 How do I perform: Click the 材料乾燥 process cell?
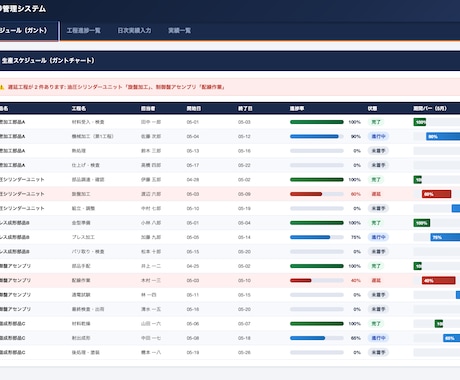click(81, 324)
